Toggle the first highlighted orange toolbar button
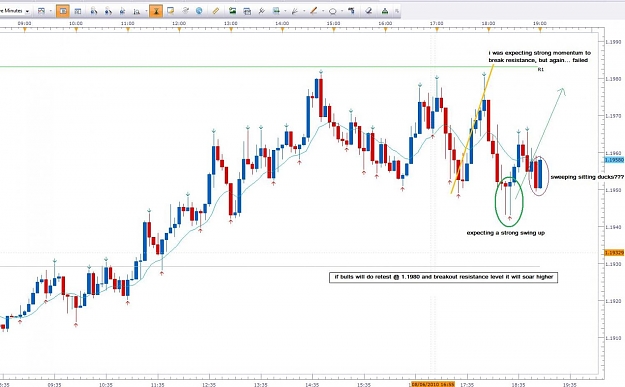625x387 pixels. pyautogui.click(x=63, y=11)
